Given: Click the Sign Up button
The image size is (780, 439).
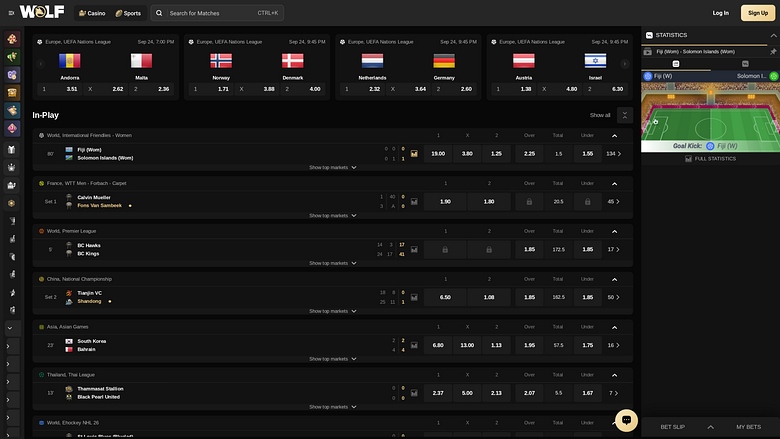Looking at the screenshot, I should click(x=758, y=13).
